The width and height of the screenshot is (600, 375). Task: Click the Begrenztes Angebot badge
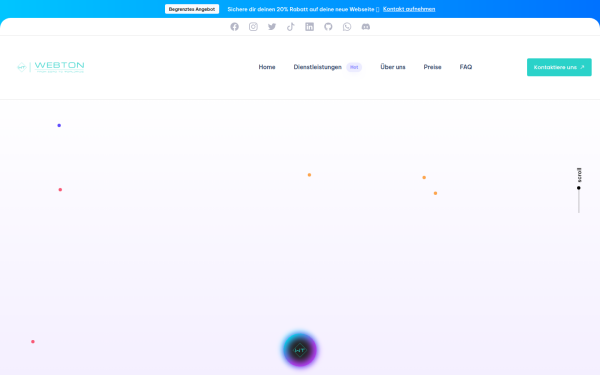tap(192, 9)
